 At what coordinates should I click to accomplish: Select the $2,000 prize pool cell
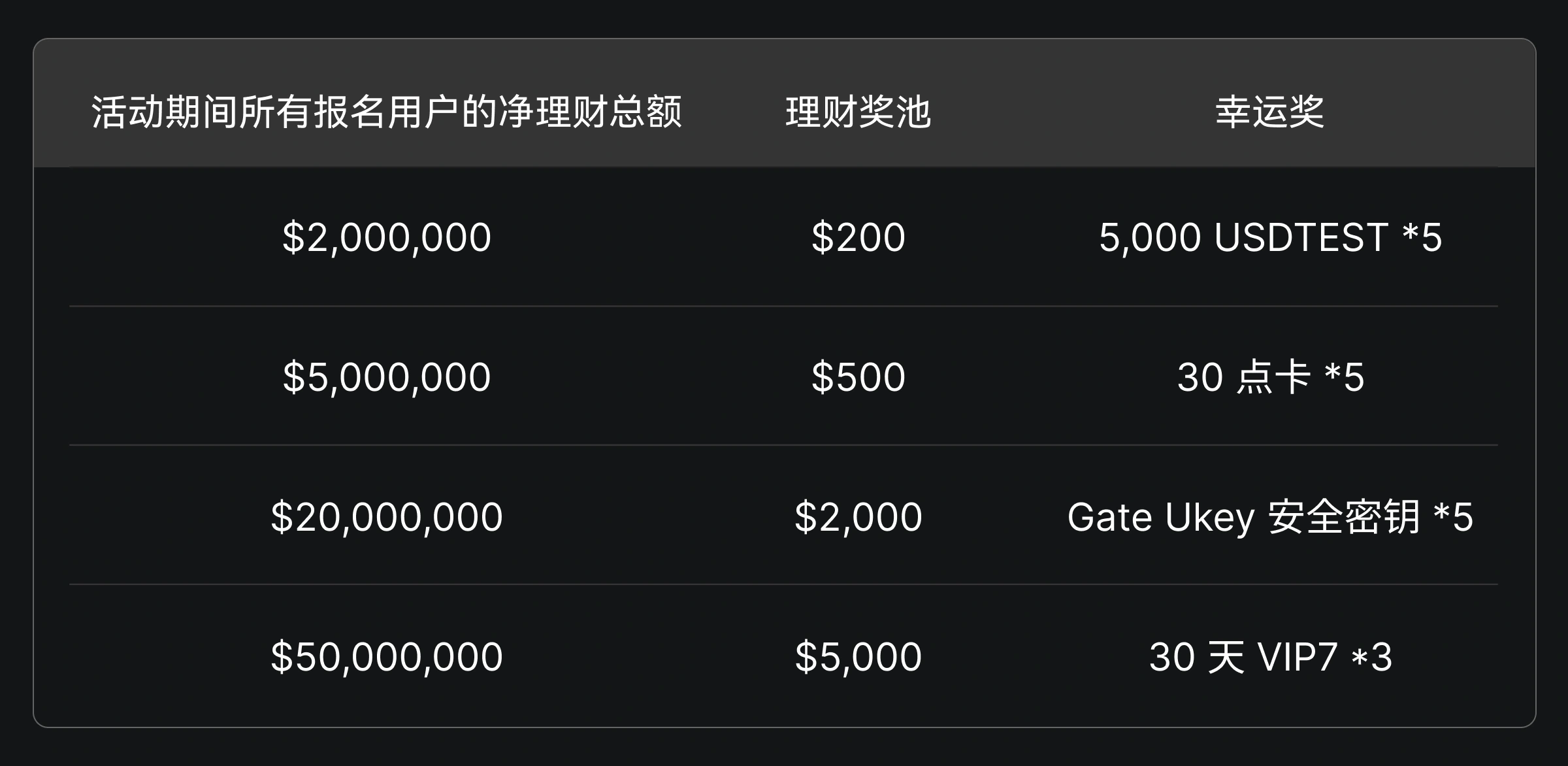[x=858, y=517]
